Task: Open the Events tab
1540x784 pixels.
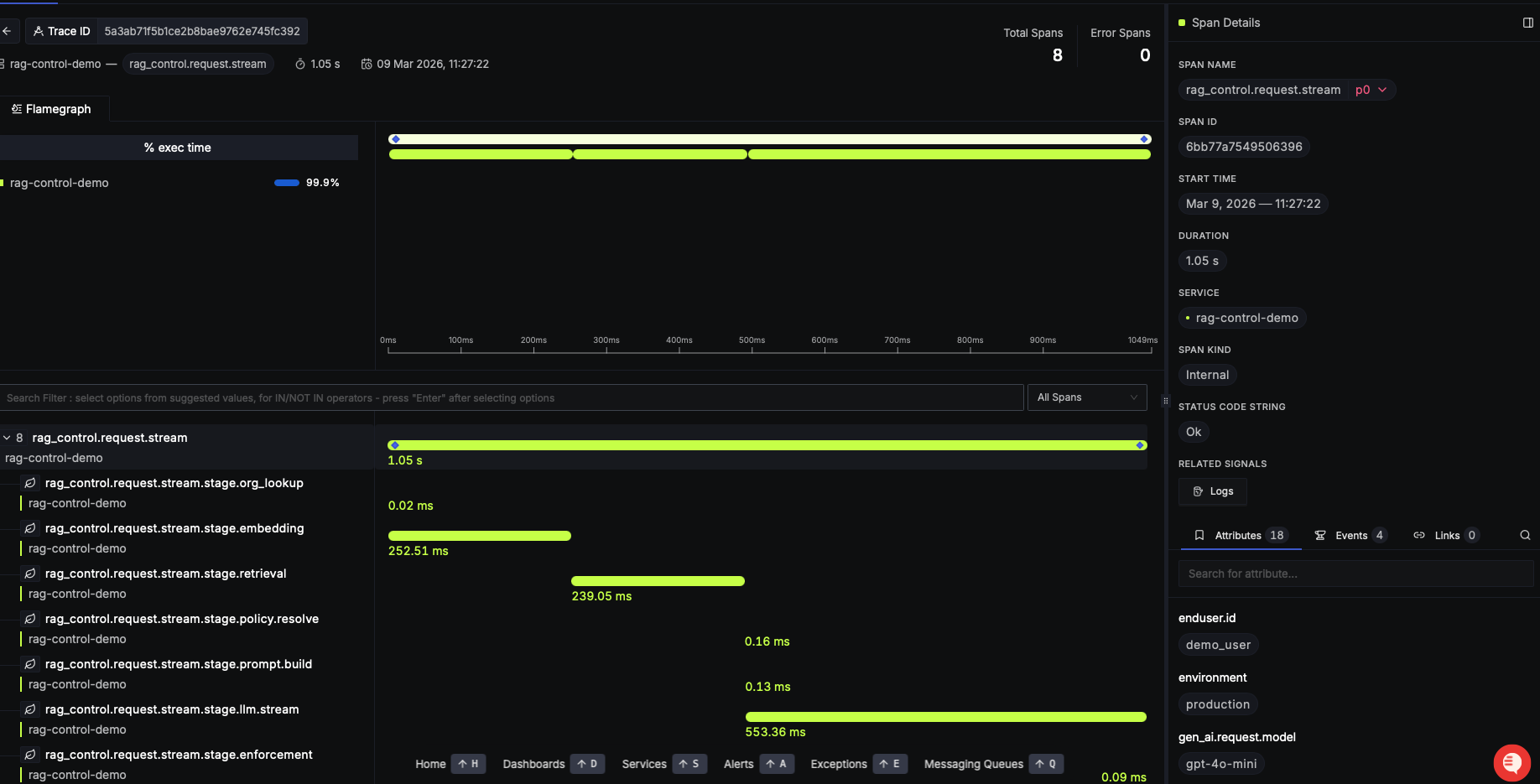Action: pos(1350,535)
